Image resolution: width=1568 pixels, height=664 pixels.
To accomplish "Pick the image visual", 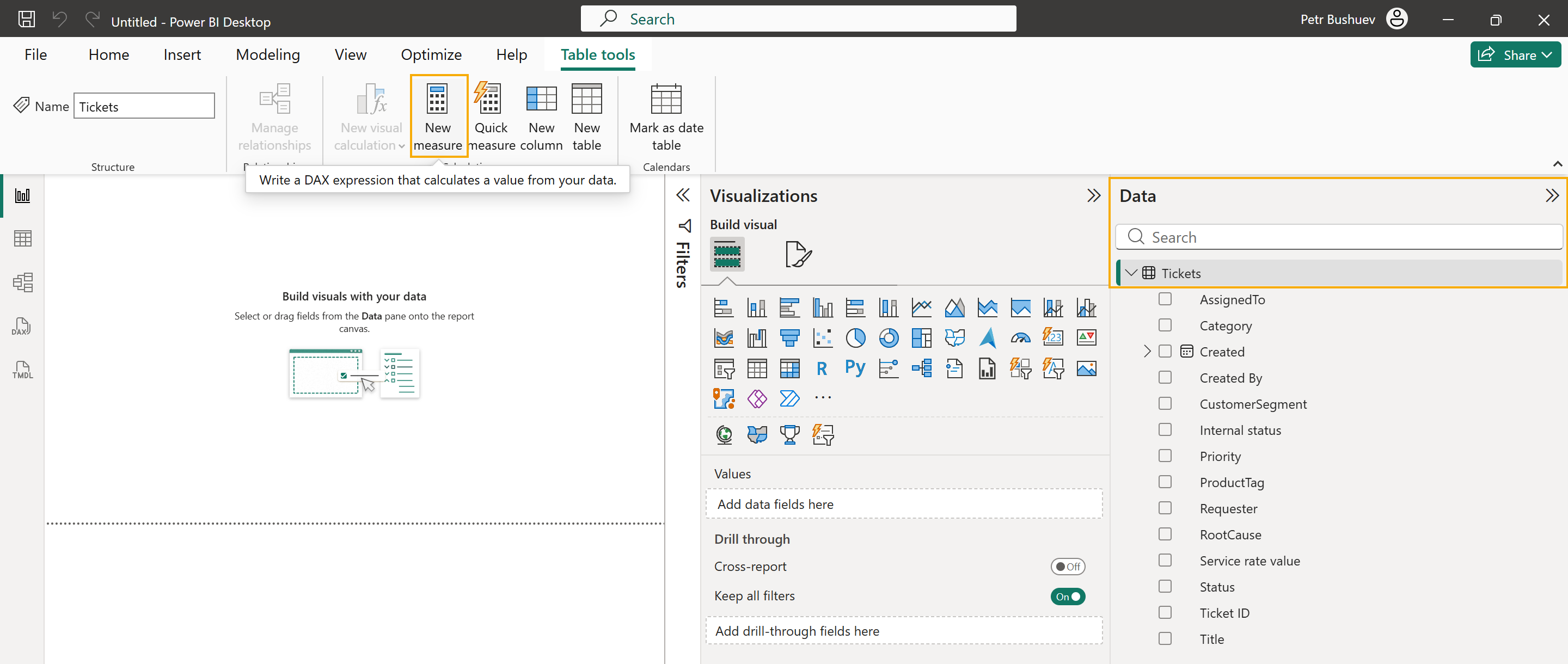I will click(x=1087, y=368).
